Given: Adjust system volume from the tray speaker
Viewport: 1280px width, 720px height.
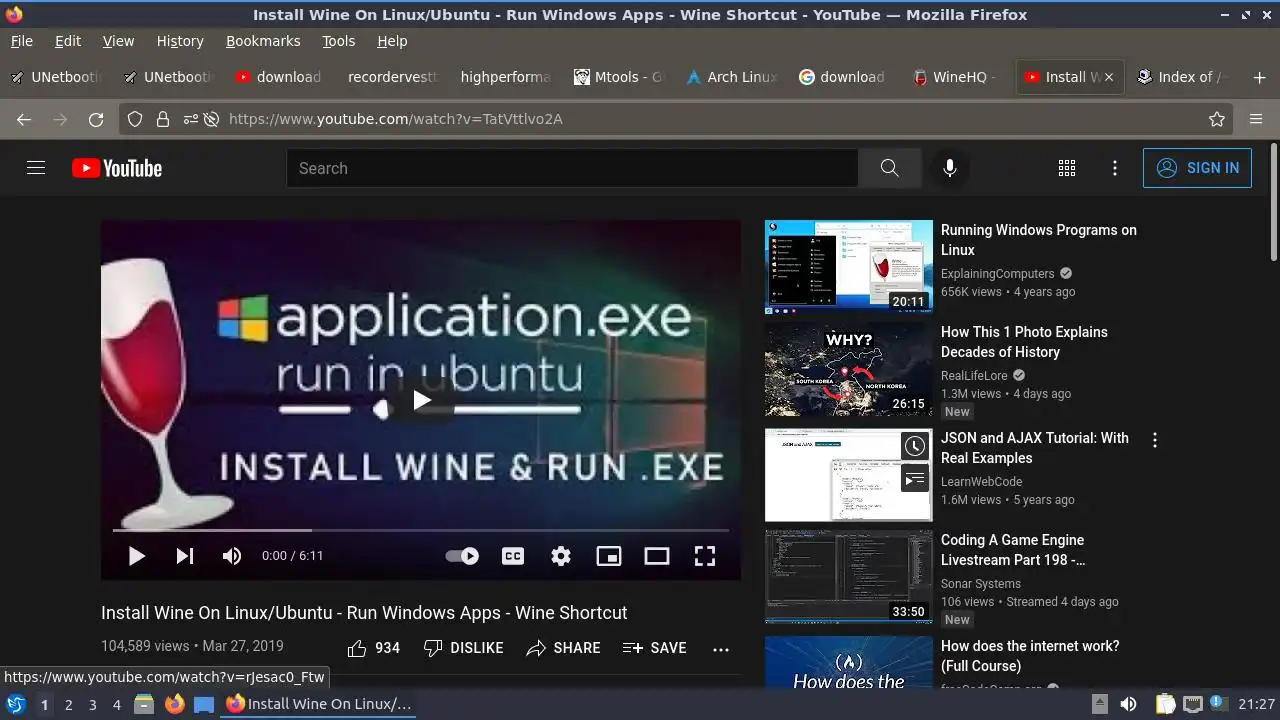Looking at the screenshot, I should [1128, 704].
